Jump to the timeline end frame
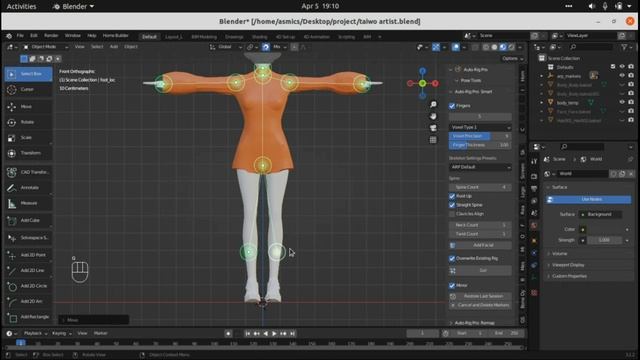Screen dimensions: 640x360 [292, 333]
